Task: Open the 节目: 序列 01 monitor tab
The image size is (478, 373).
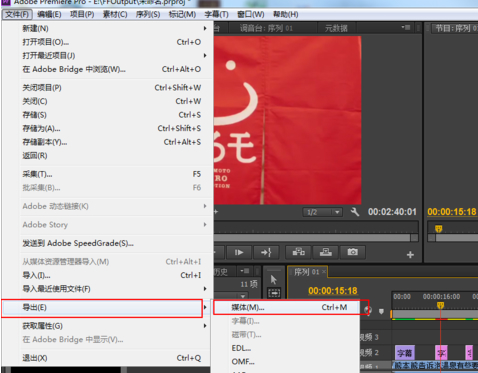Action: [456, 28]
